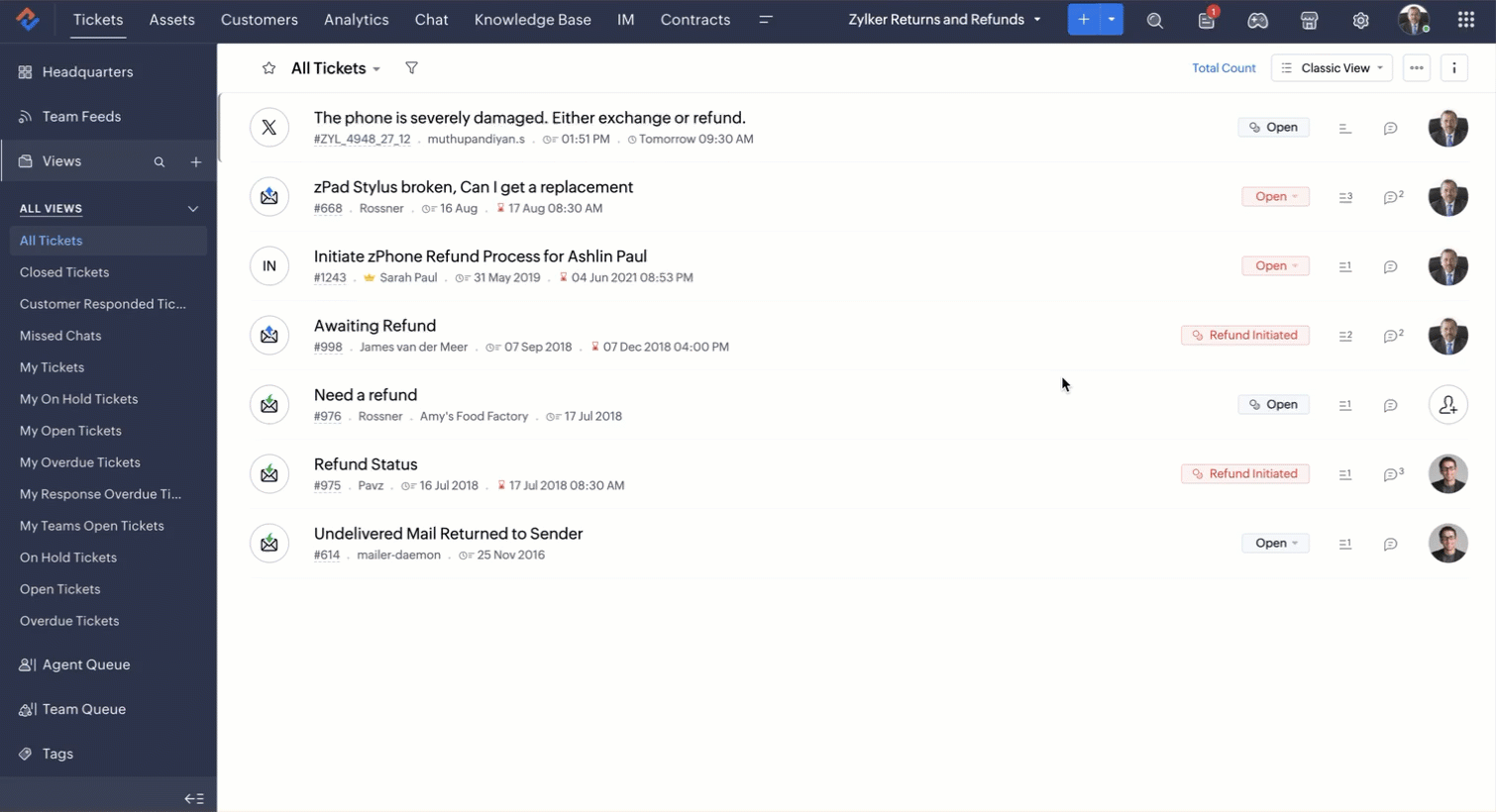Viewport: 1496px width, 812px height.
Task: Click agent avatar on Undelivered Mail ticket
Action: click(x=1447, y=543)
